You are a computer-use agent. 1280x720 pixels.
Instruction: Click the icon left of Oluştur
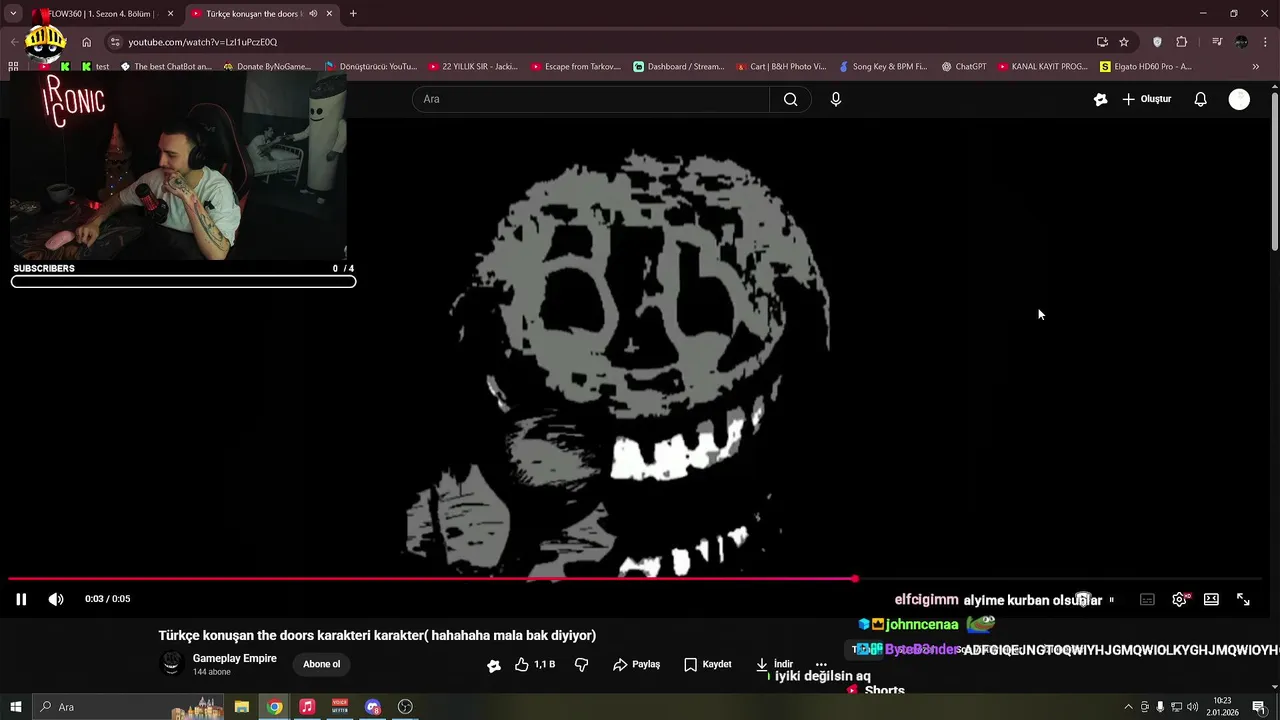click(x=1100, y=99)
